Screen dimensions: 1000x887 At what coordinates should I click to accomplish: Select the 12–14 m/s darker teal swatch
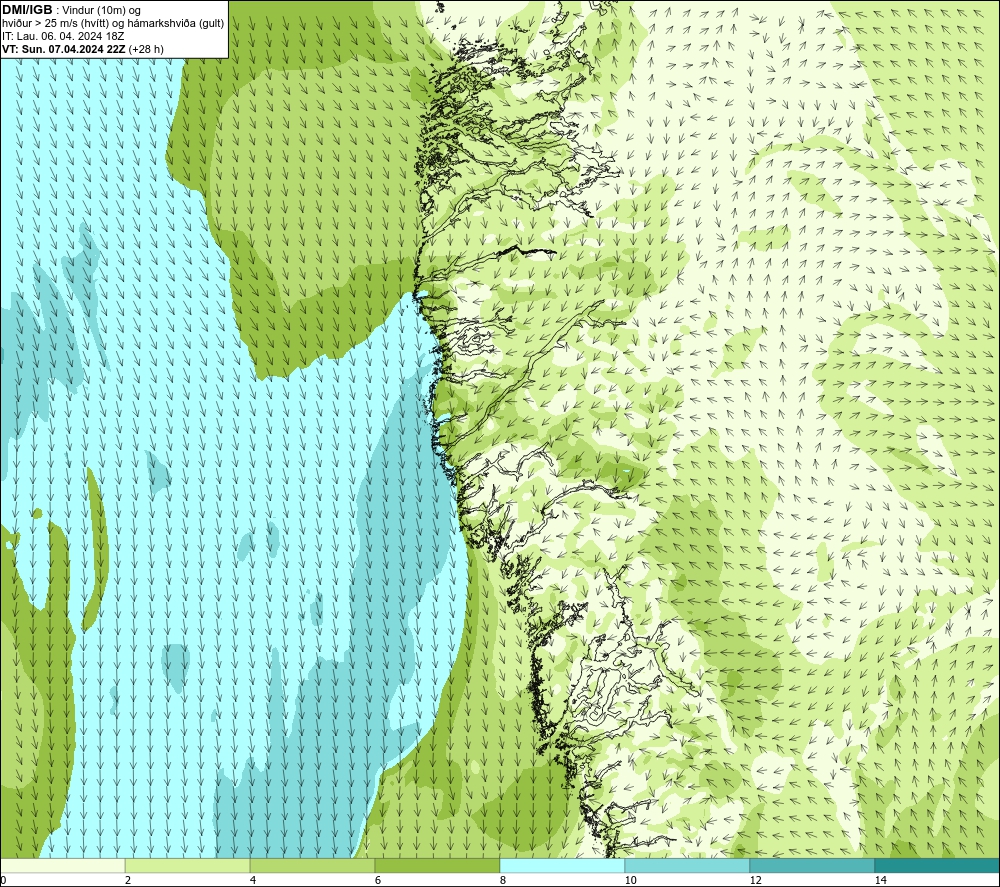click(812, 865)
